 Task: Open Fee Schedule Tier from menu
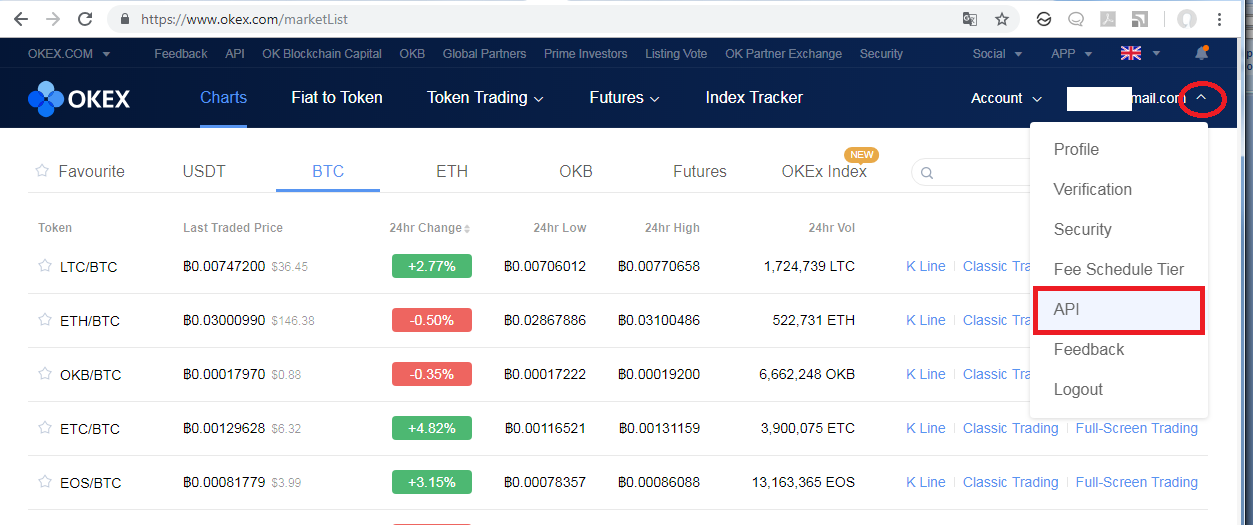coord(1119,269)
